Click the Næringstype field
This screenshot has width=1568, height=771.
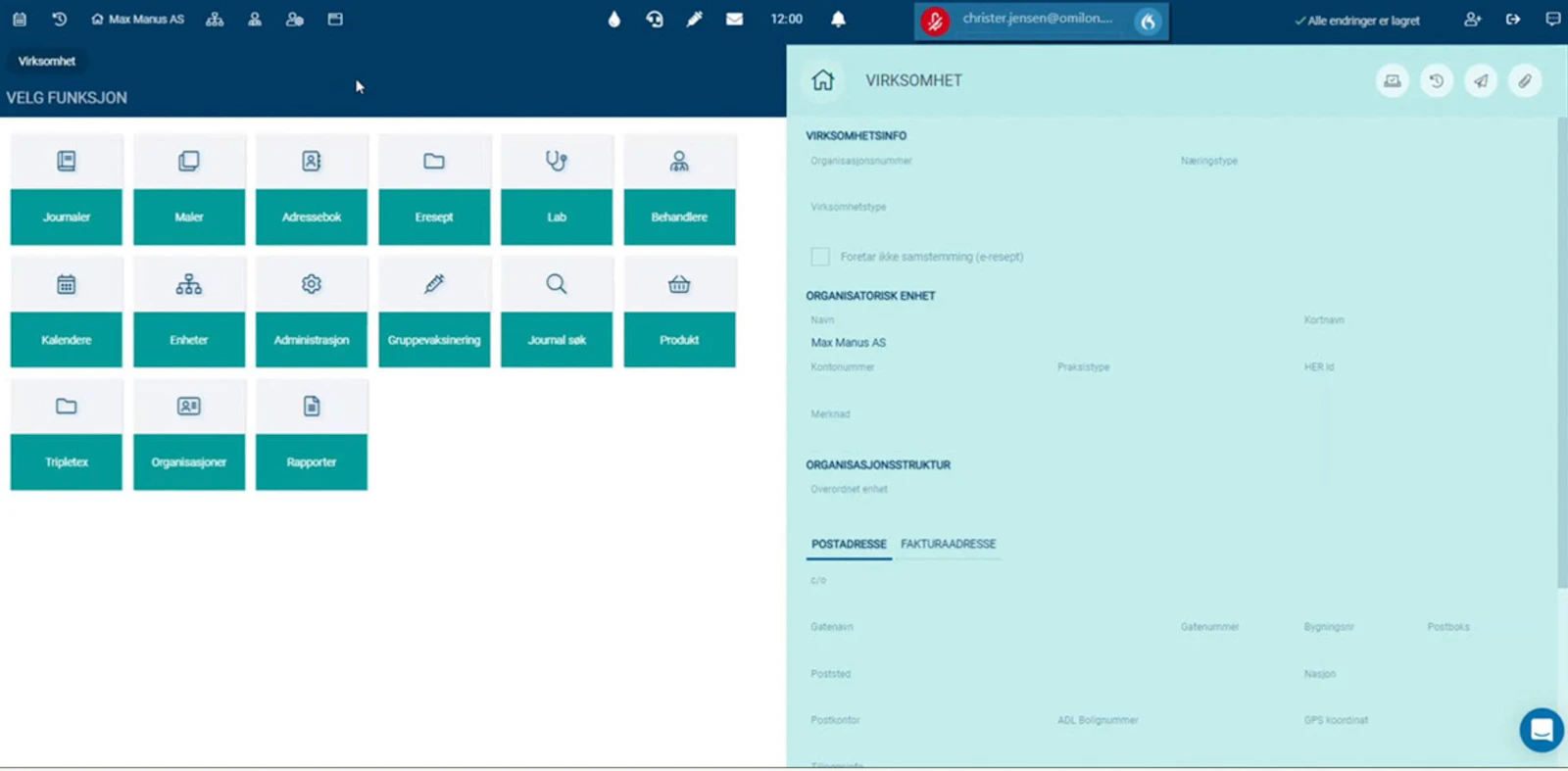(x=1358, y=169)
